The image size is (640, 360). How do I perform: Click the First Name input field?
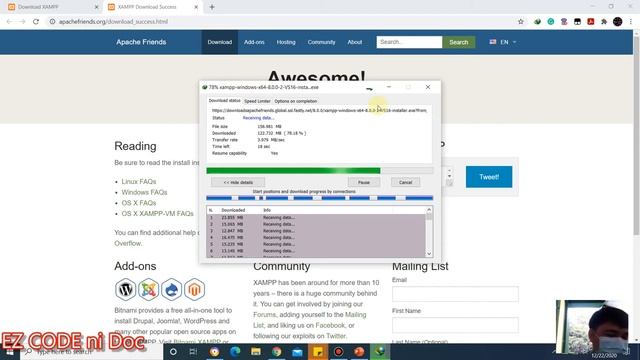(455, 325)
